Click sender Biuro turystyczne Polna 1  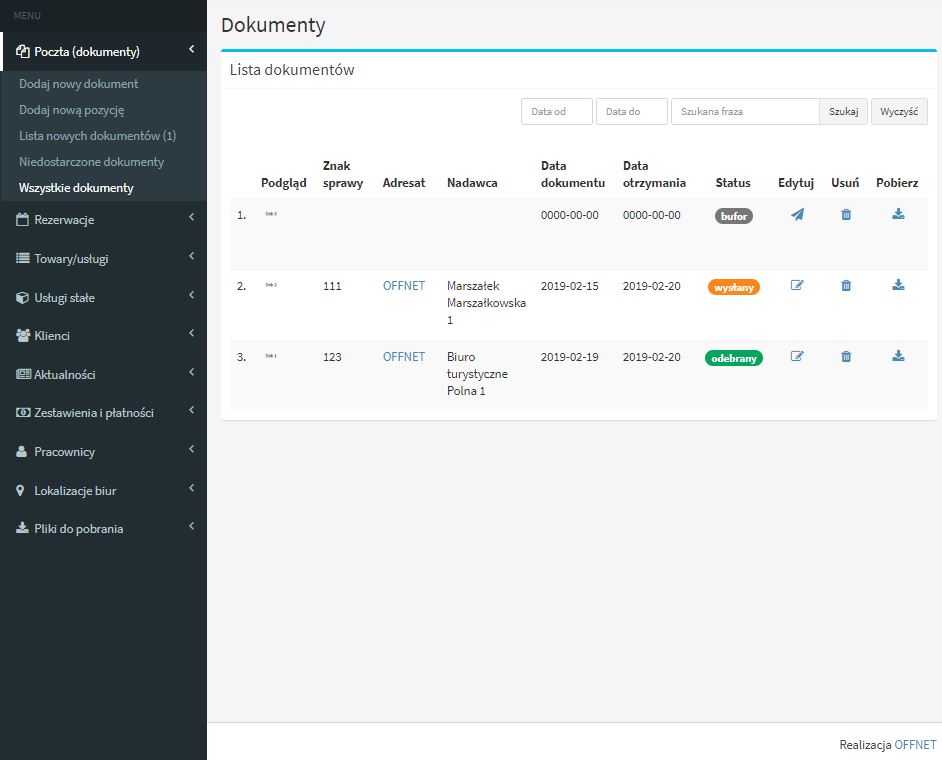[477, 374]
